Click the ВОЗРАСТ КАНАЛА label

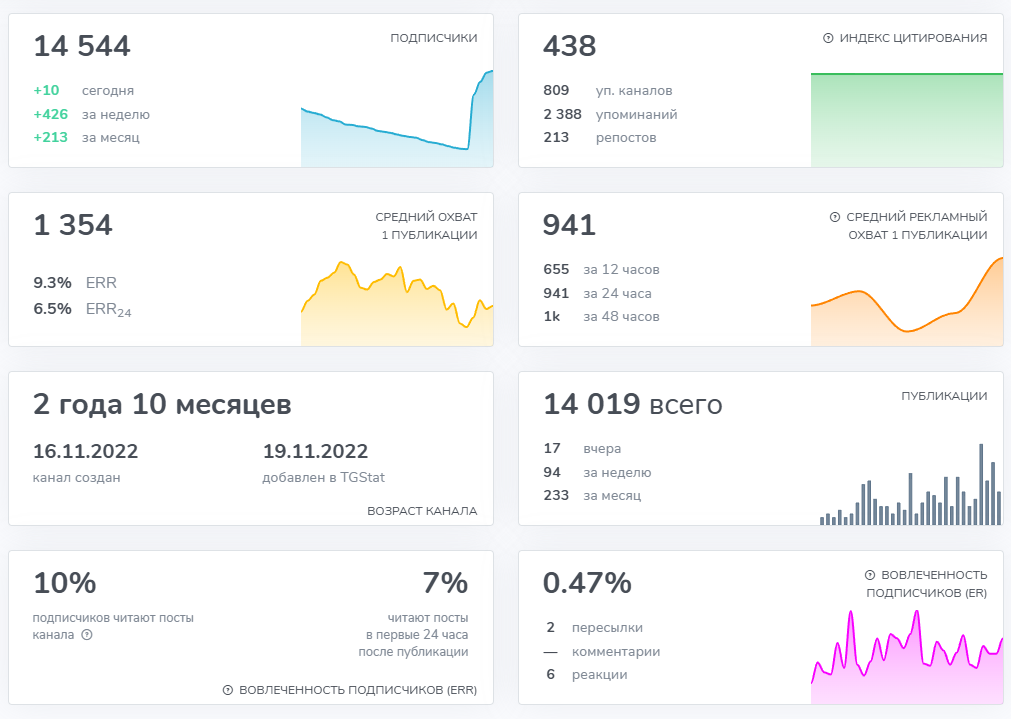point(422,511)
